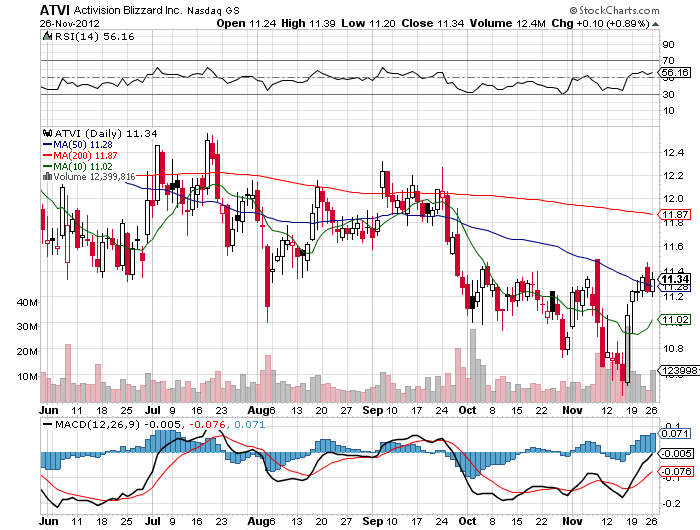700x530 pixels.
Task: Click the MACD value -0.005 in legend
Action: [x=163, y=424]
